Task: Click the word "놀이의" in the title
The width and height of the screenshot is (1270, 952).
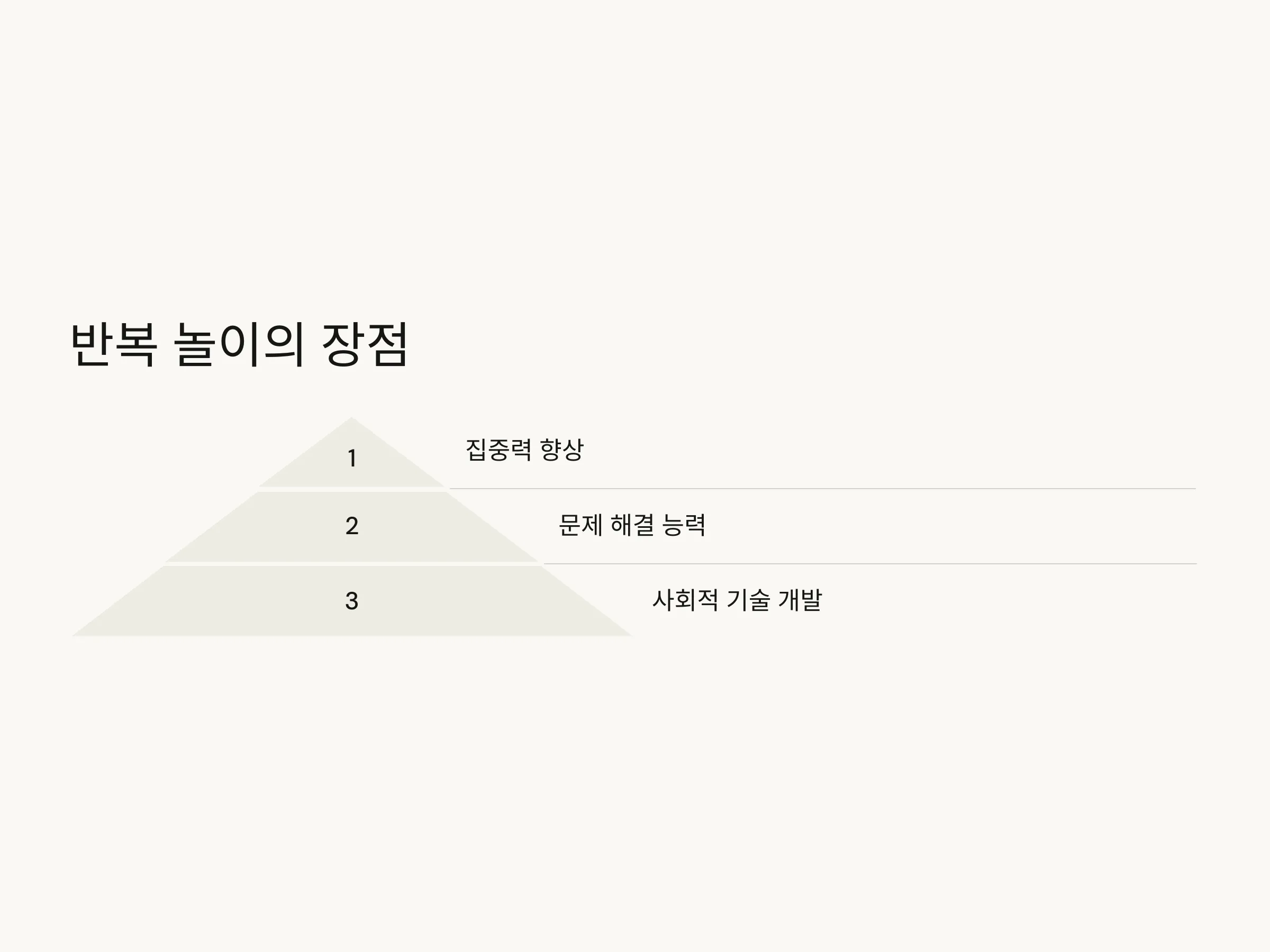Action: 238,344
